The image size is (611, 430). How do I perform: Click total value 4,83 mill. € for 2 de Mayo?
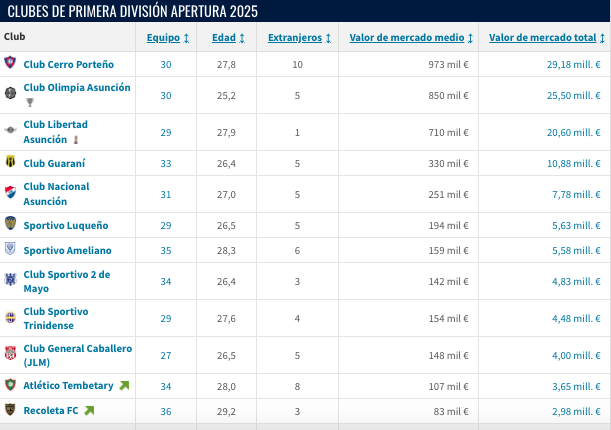pyautogui.click(x=576, y=282)
